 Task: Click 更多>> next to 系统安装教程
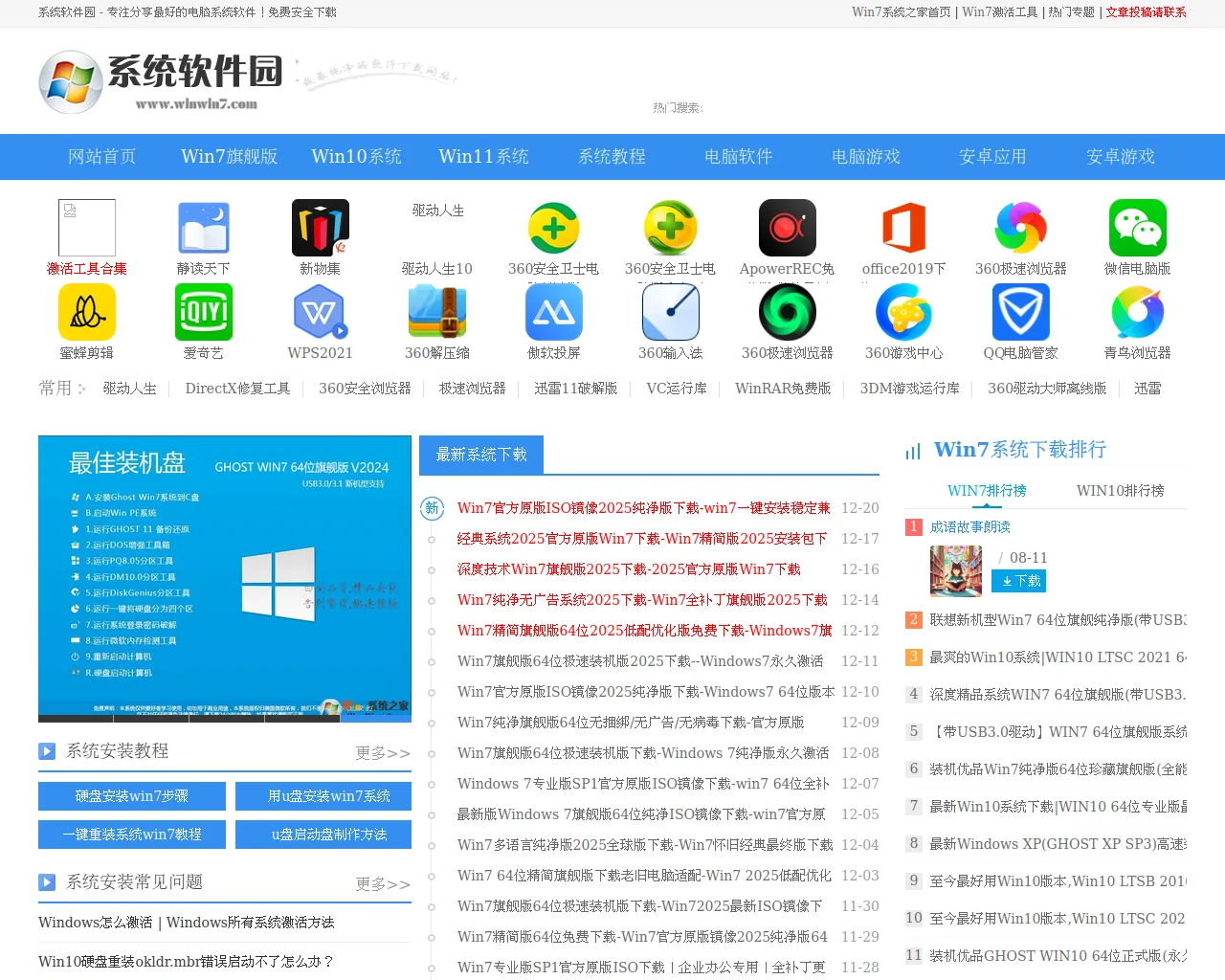click(x=383, y=753)
